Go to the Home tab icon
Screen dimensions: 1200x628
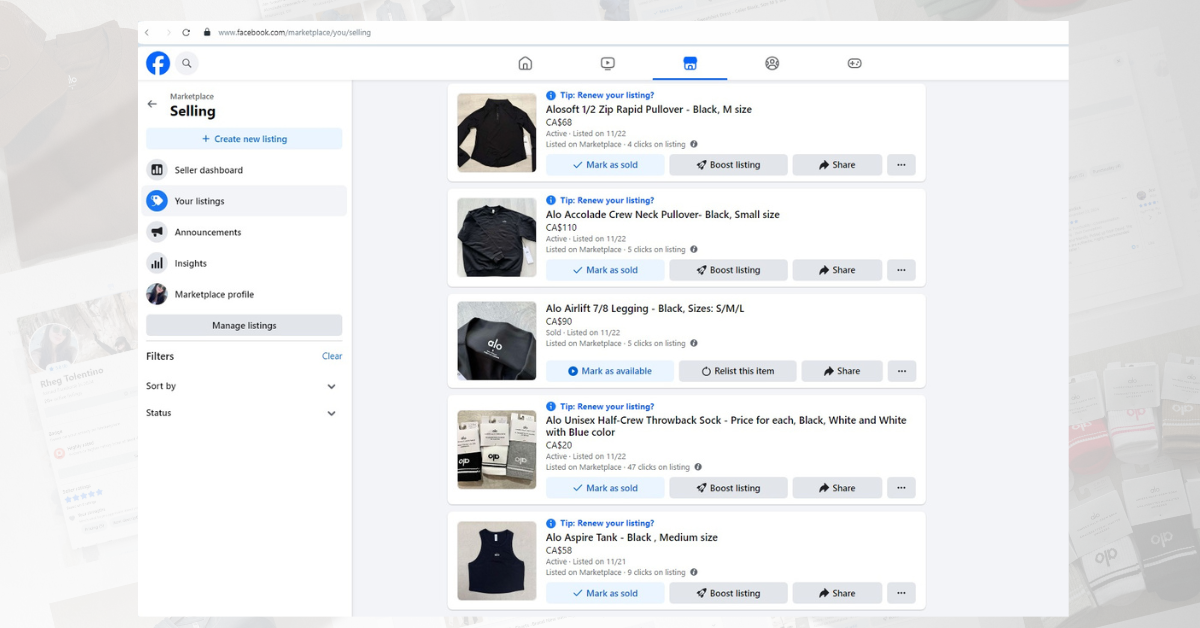pyautogui.click(x=525, y=63)
